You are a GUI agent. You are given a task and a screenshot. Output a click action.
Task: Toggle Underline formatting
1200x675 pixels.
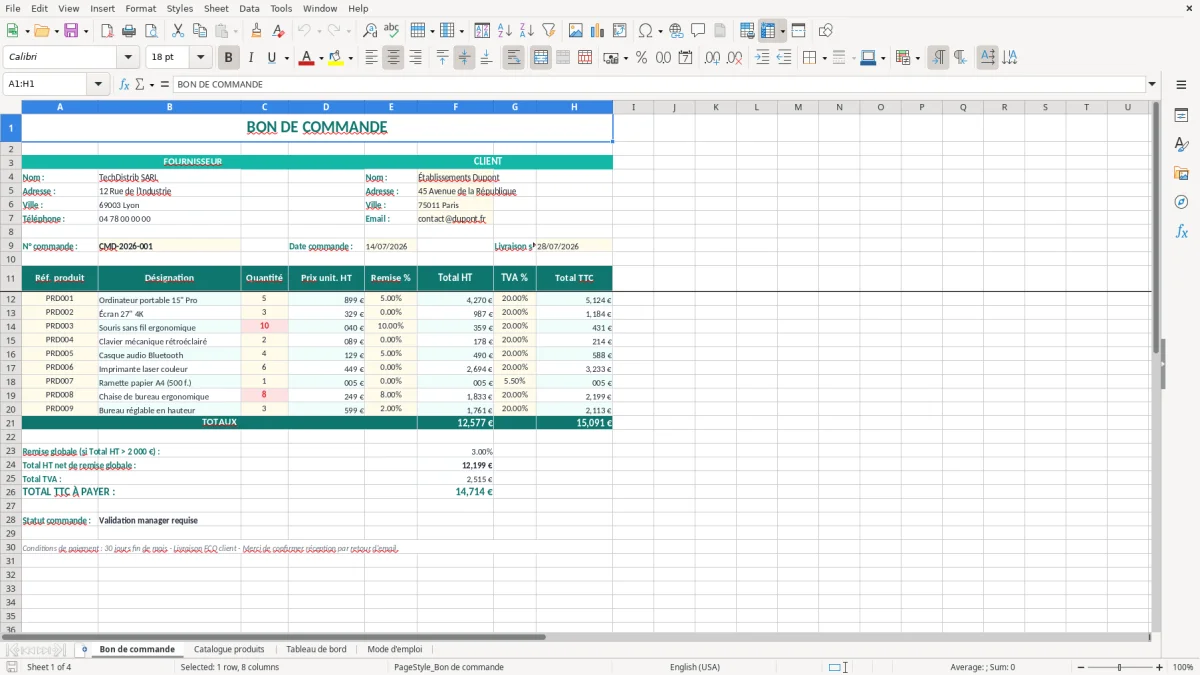[271, 58]
